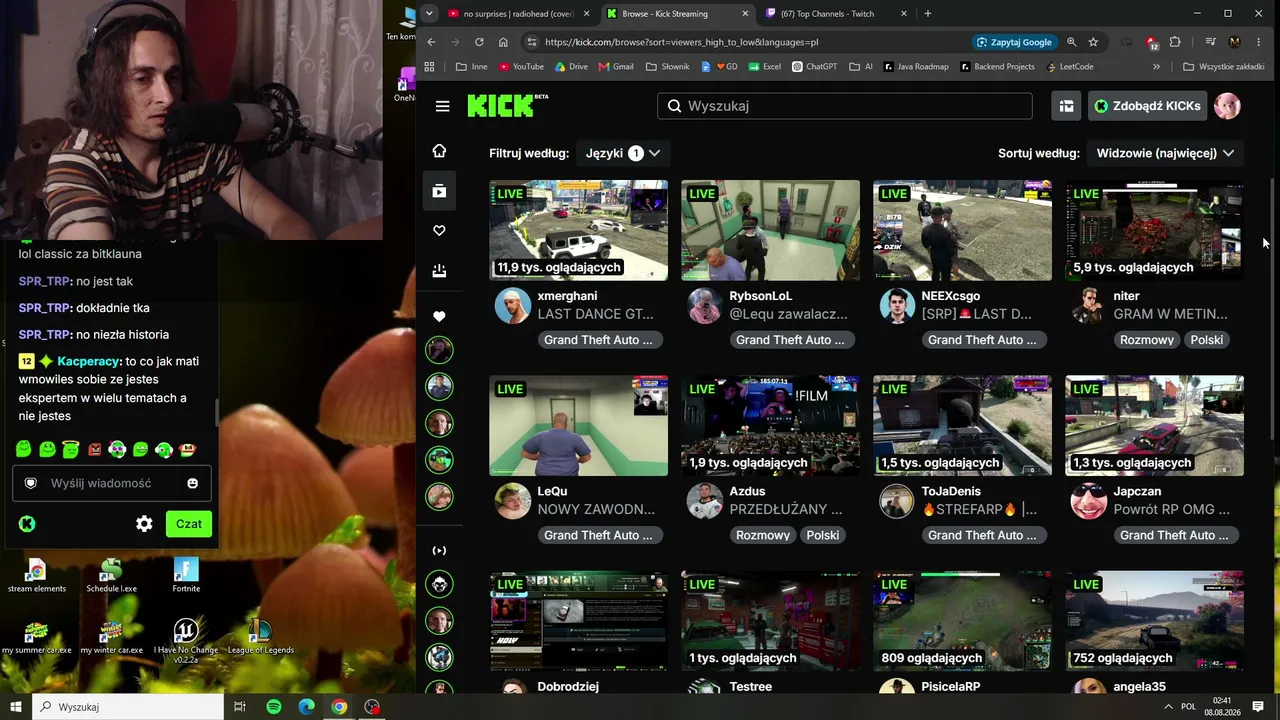The width and height of the screenshot is (1280, 720).
Task: Expand the AI bookmarks folder
Action: tap(860, 67)
